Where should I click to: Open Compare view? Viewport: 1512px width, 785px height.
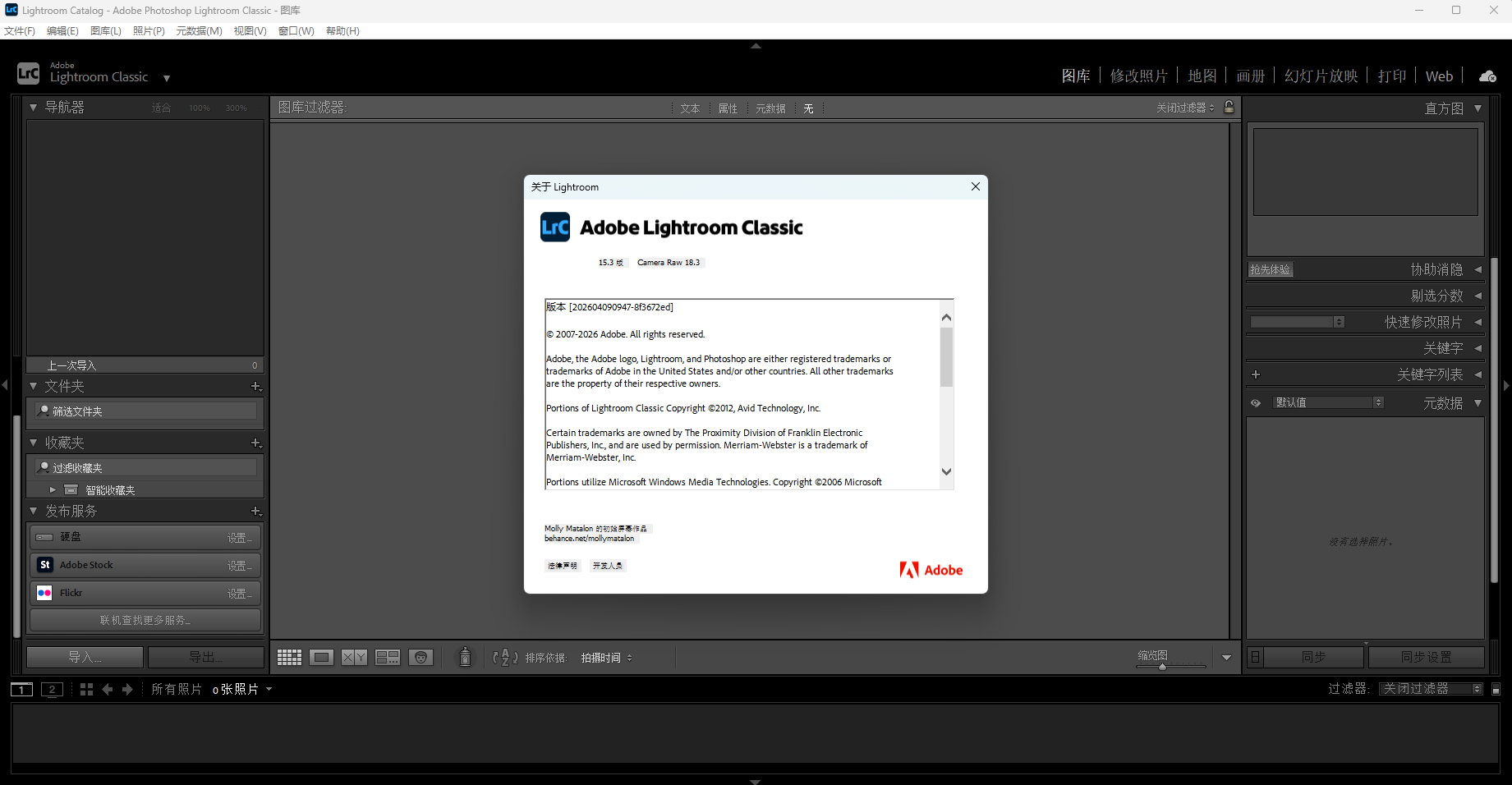354,657
